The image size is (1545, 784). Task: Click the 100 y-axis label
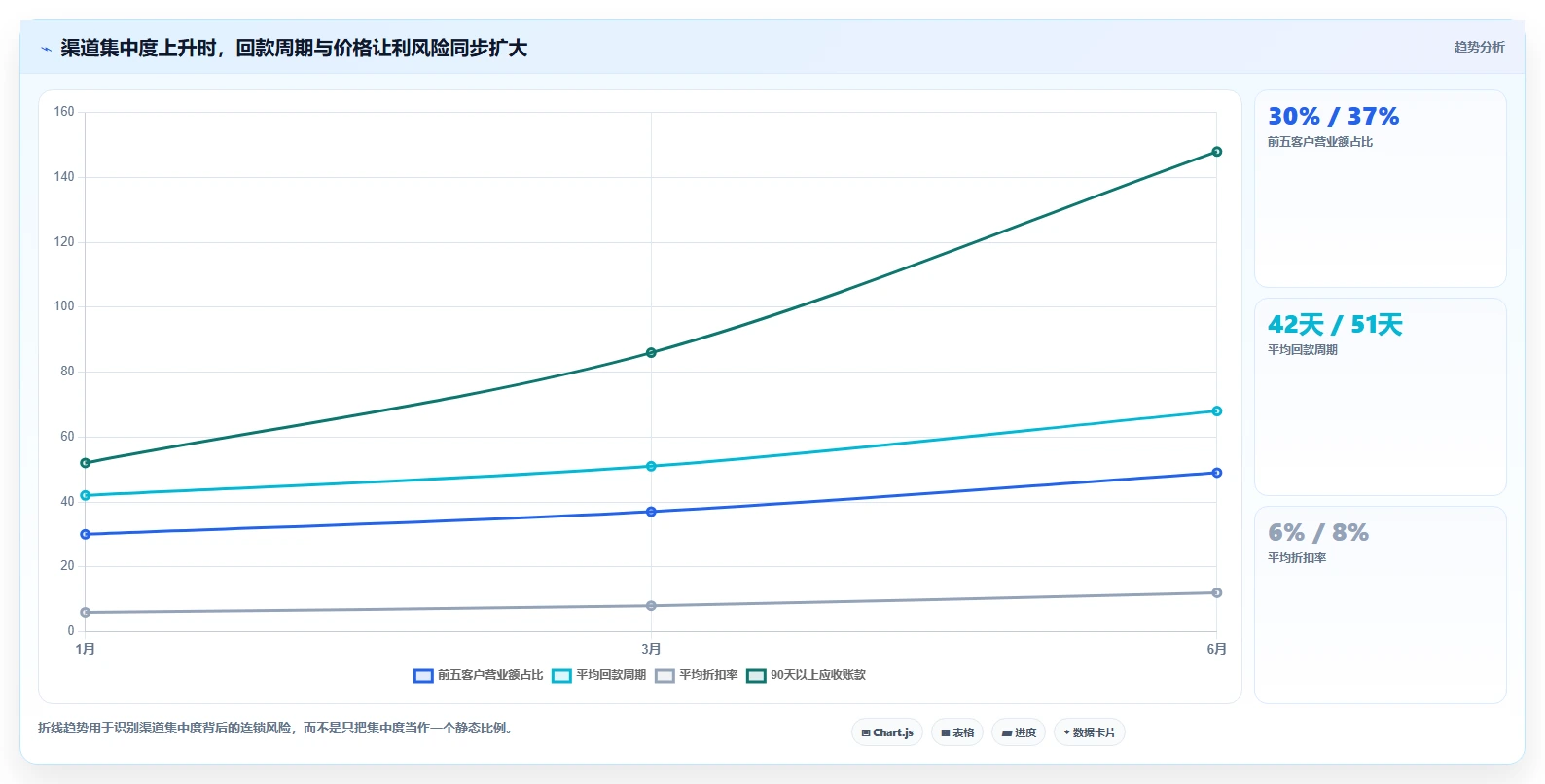[x=64, y=306]
